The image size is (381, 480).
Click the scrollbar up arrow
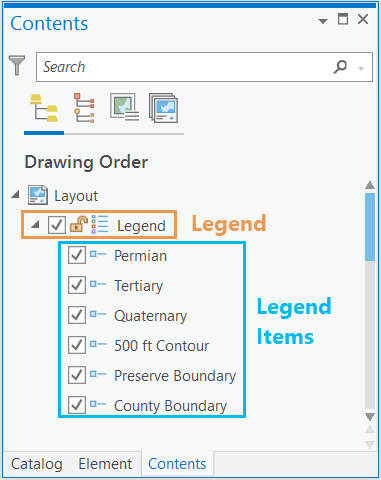[x=370, y=185]
